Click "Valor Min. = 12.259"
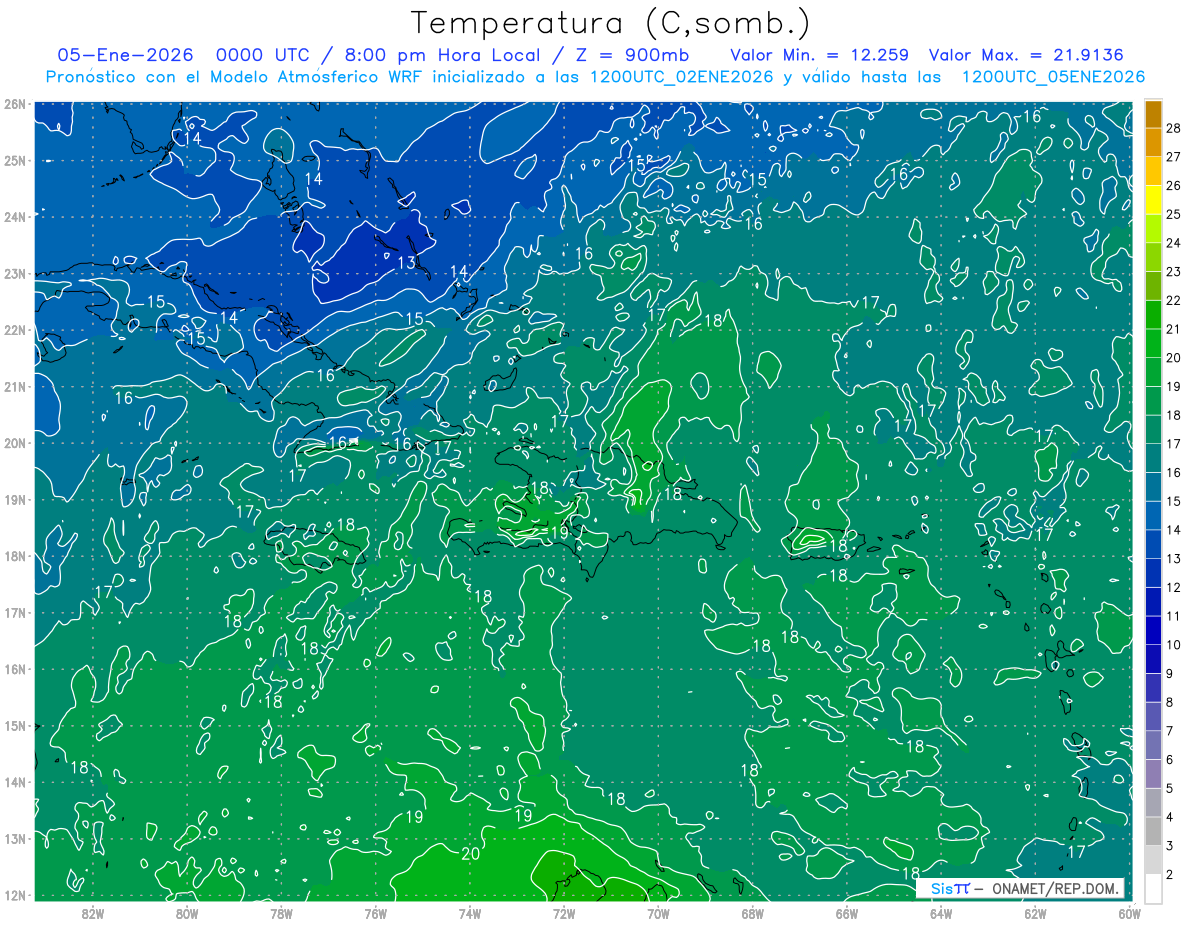Viewport: 1200px width, 927px height. [x=819, y=55]
